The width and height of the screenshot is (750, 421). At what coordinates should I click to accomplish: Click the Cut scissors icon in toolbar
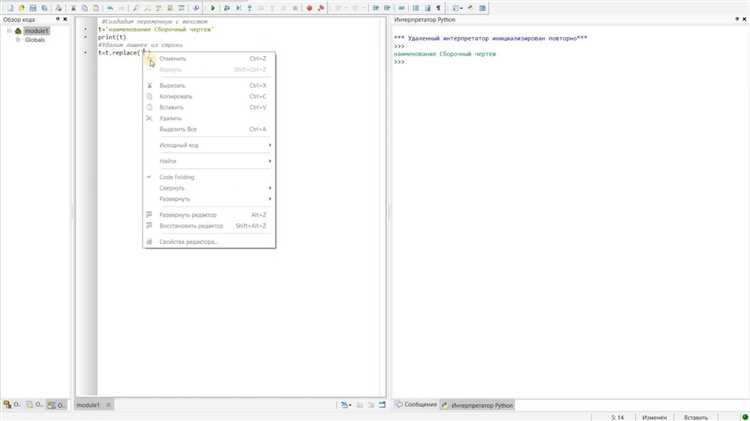pos(73,8)
